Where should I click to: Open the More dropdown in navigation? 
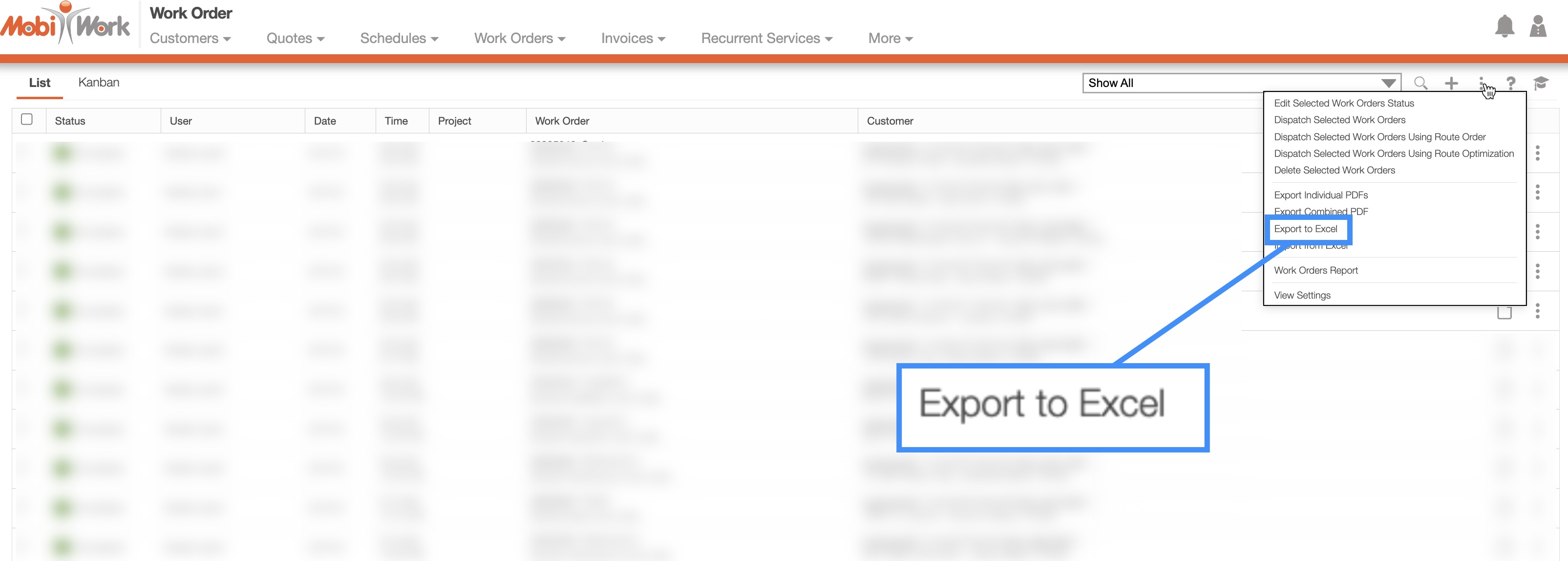(890, 39)
